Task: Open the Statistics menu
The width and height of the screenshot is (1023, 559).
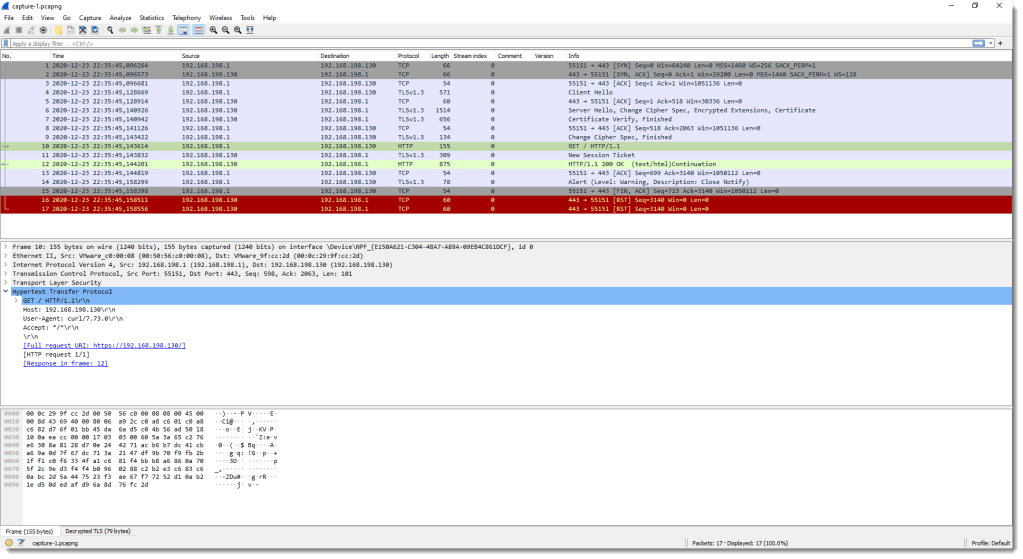Action: pos(151,17)
